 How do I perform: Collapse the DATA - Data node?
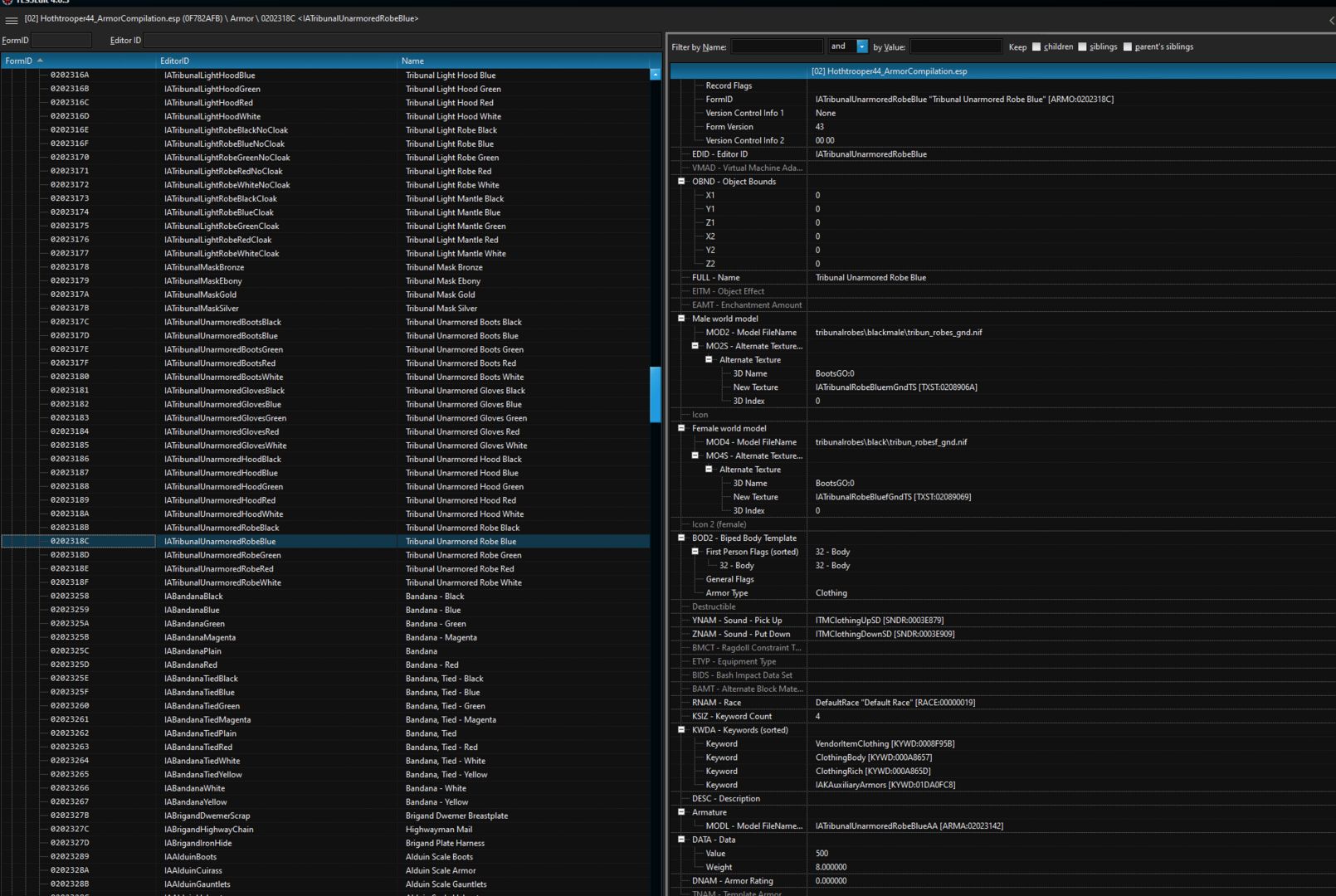click(681, 840)
